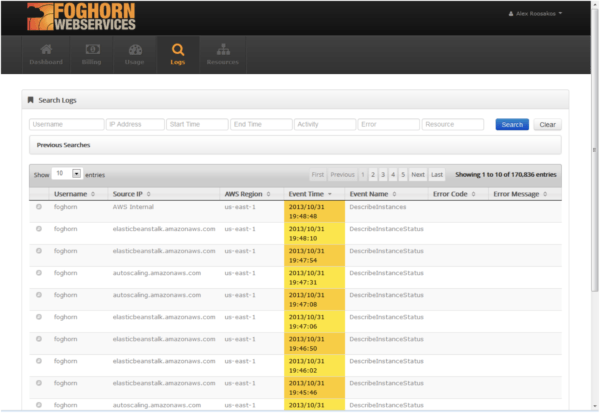The image size is (600, 413).
Task: Open the Usage gauge icon
Action: click(135, 50)
